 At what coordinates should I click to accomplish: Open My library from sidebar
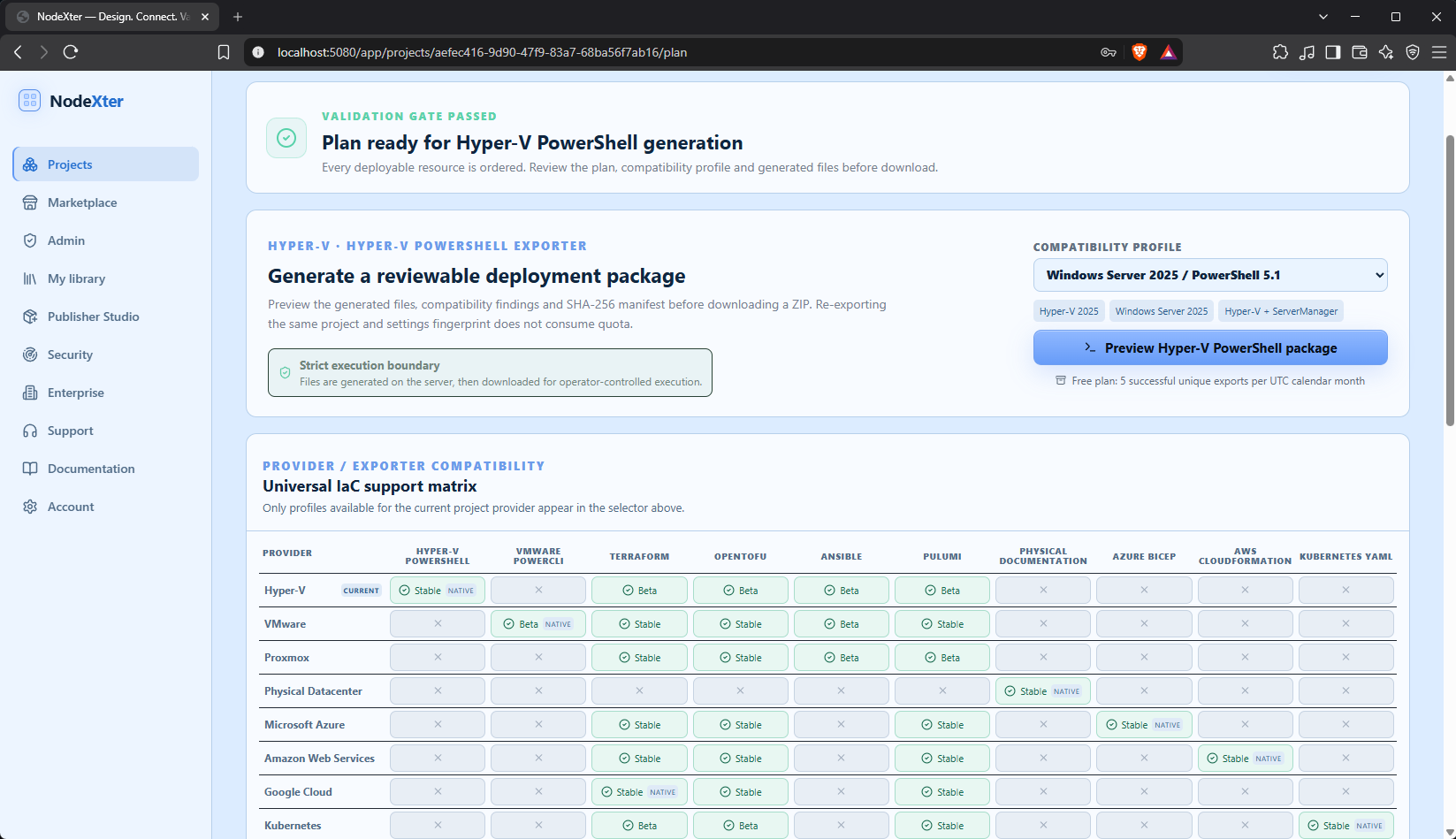pos(106,278)
